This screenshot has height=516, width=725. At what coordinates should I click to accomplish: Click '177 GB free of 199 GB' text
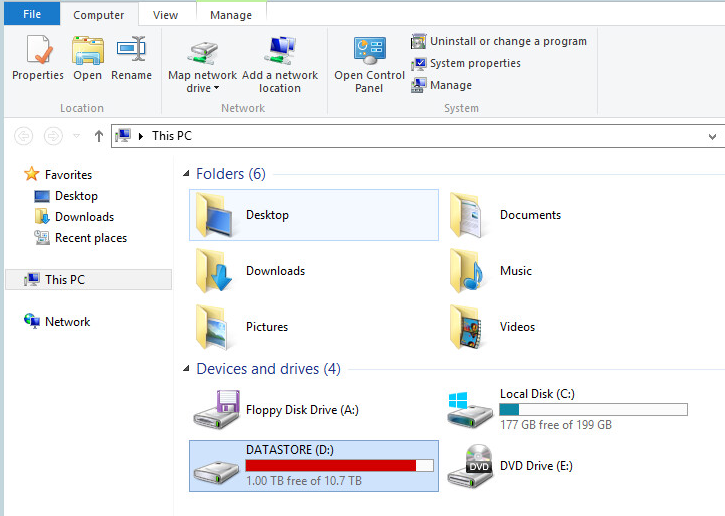point(556,424)
